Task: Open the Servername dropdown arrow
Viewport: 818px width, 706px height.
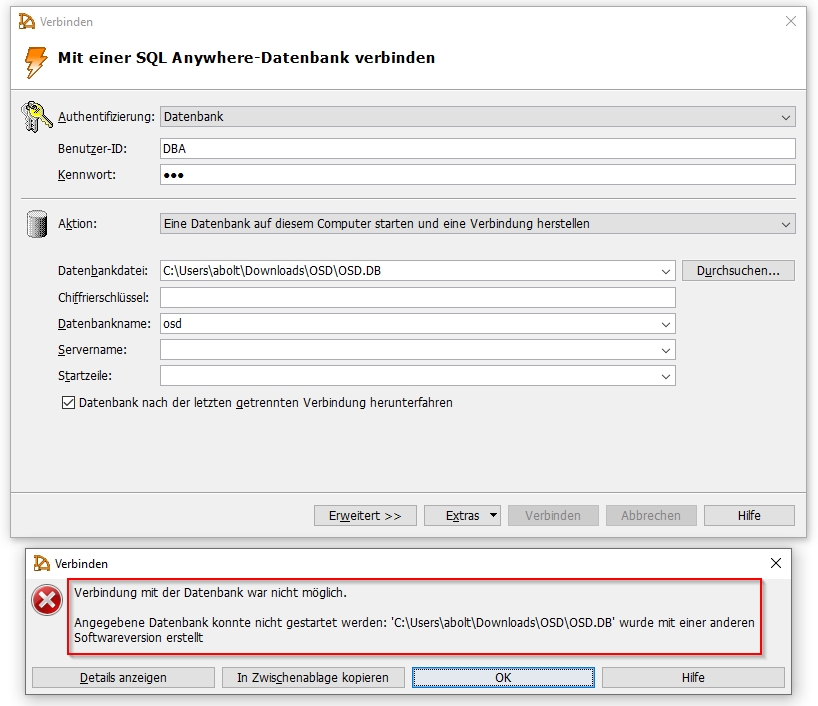Action: click(666, 351)
